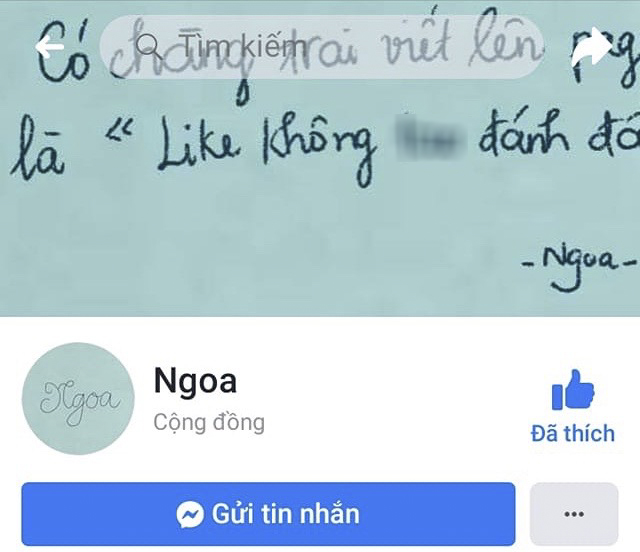Image resolution: width=640 pixels, height=552 pixels.
Task: Toggle the Đã thích liked status
Action: pos(573,406)
